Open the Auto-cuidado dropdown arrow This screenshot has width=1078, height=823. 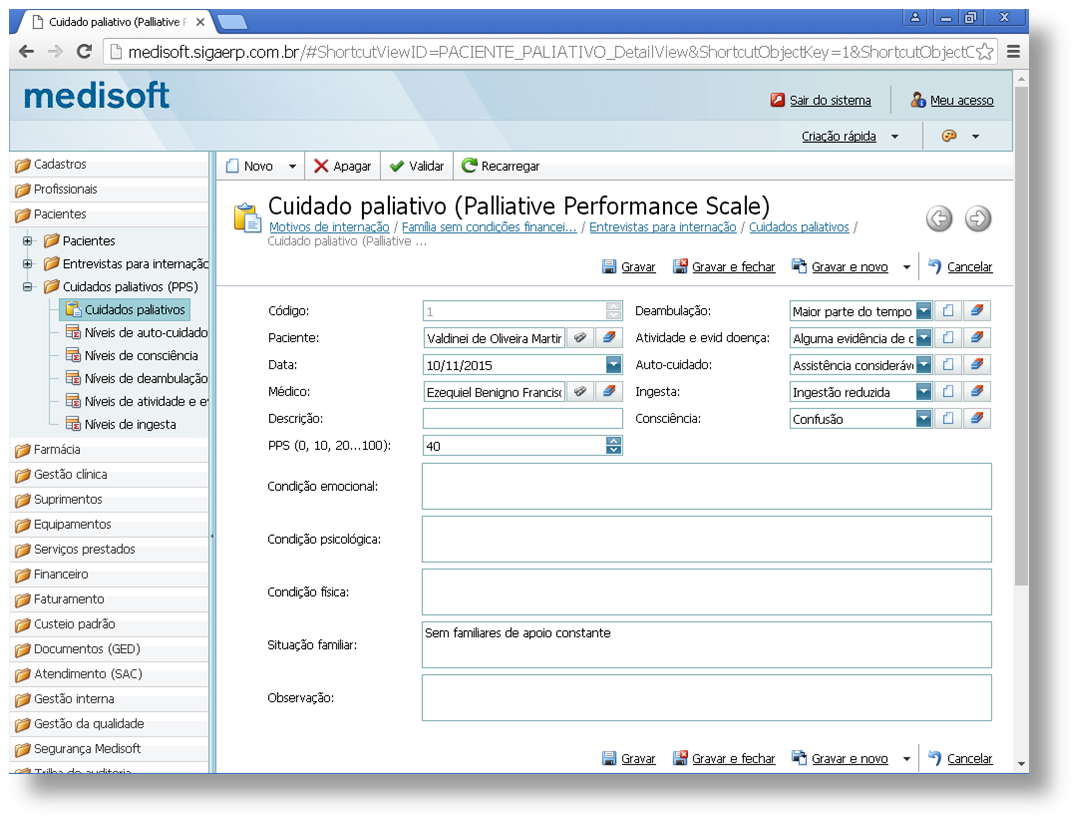pos(923,364)
